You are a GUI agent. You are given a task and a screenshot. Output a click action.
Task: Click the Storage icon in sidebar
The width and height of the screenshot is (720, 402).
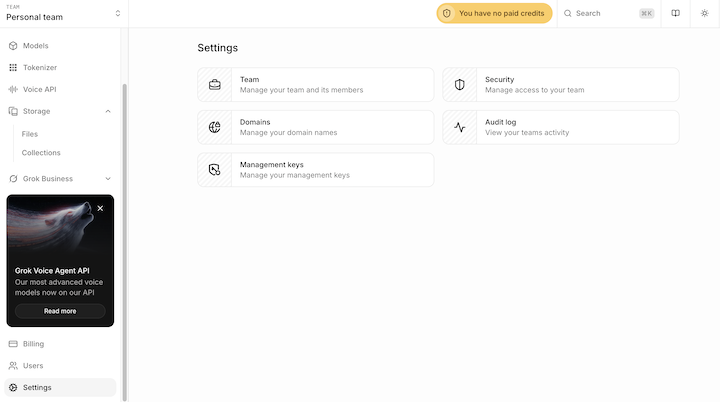click(13, 111)
